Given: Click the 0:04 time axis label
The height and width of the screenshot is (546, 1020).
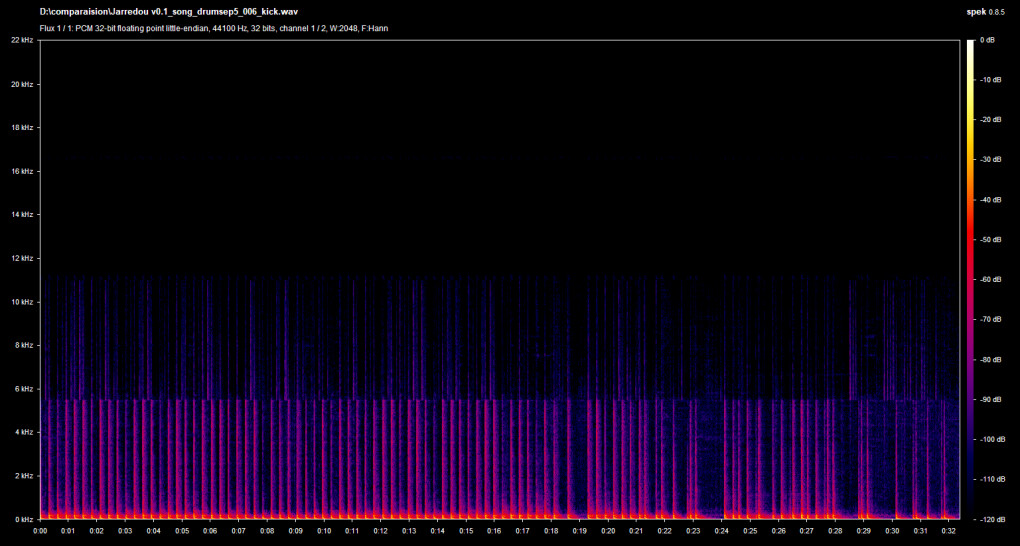Looking at the screenshot, I should pos(154,531).
